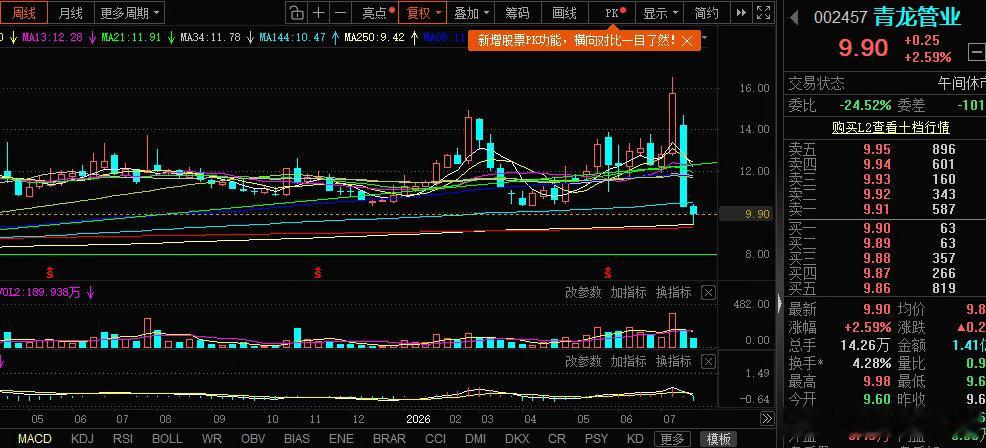Viewport: 986px width, 448px height.
Task: Select the KD indicator tab
Action: [x=635, y=439]
